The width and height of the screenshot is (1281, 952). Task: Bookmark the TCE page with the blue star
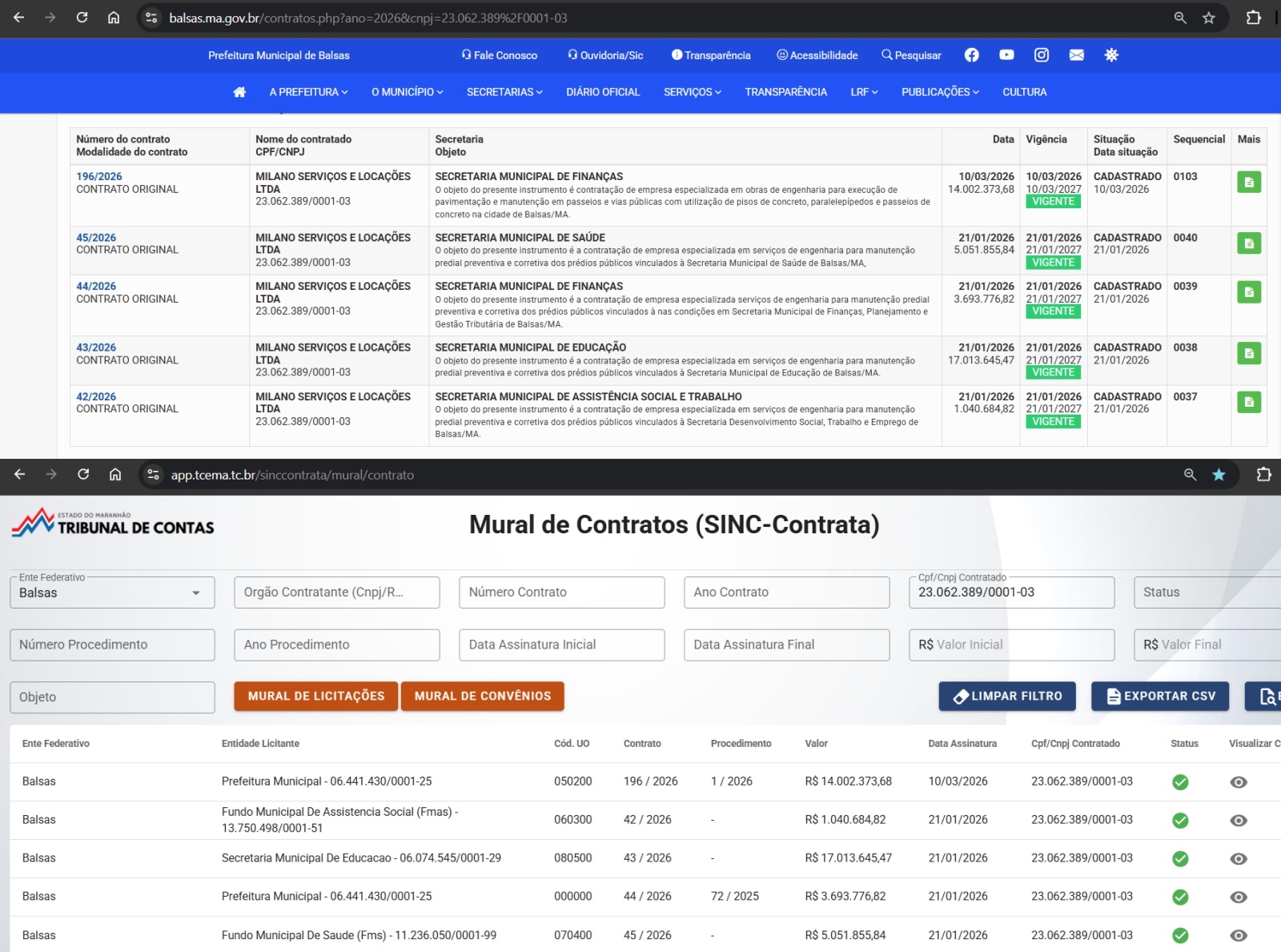[x=1219, y=475]
